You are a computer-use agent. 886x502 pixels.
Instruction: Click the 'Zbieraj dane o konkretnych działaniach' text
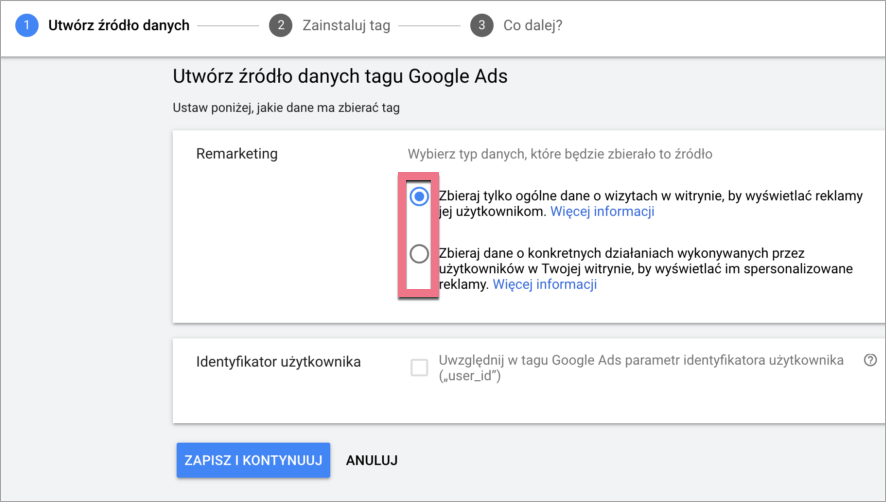(620, 253)
